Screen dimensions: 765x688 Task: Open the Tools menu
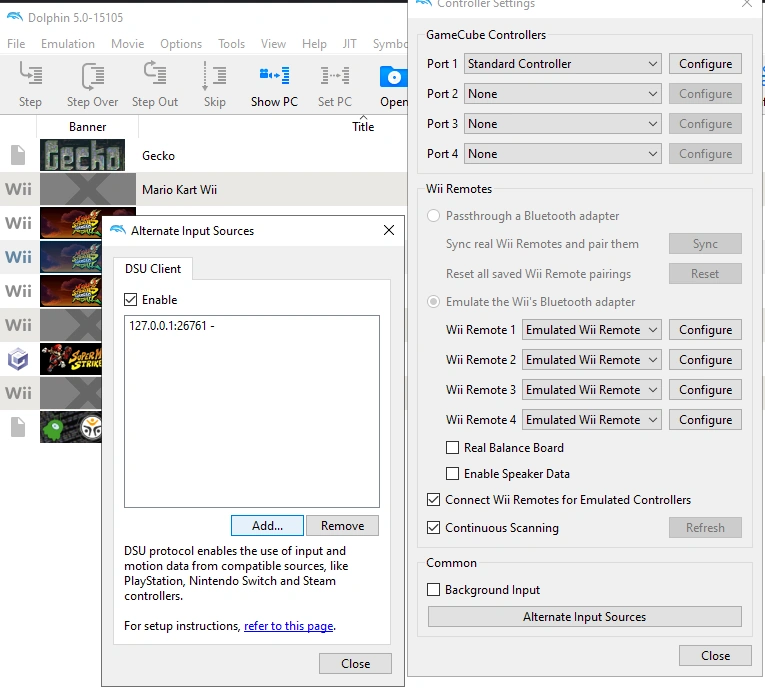click(x=231, y=43)
